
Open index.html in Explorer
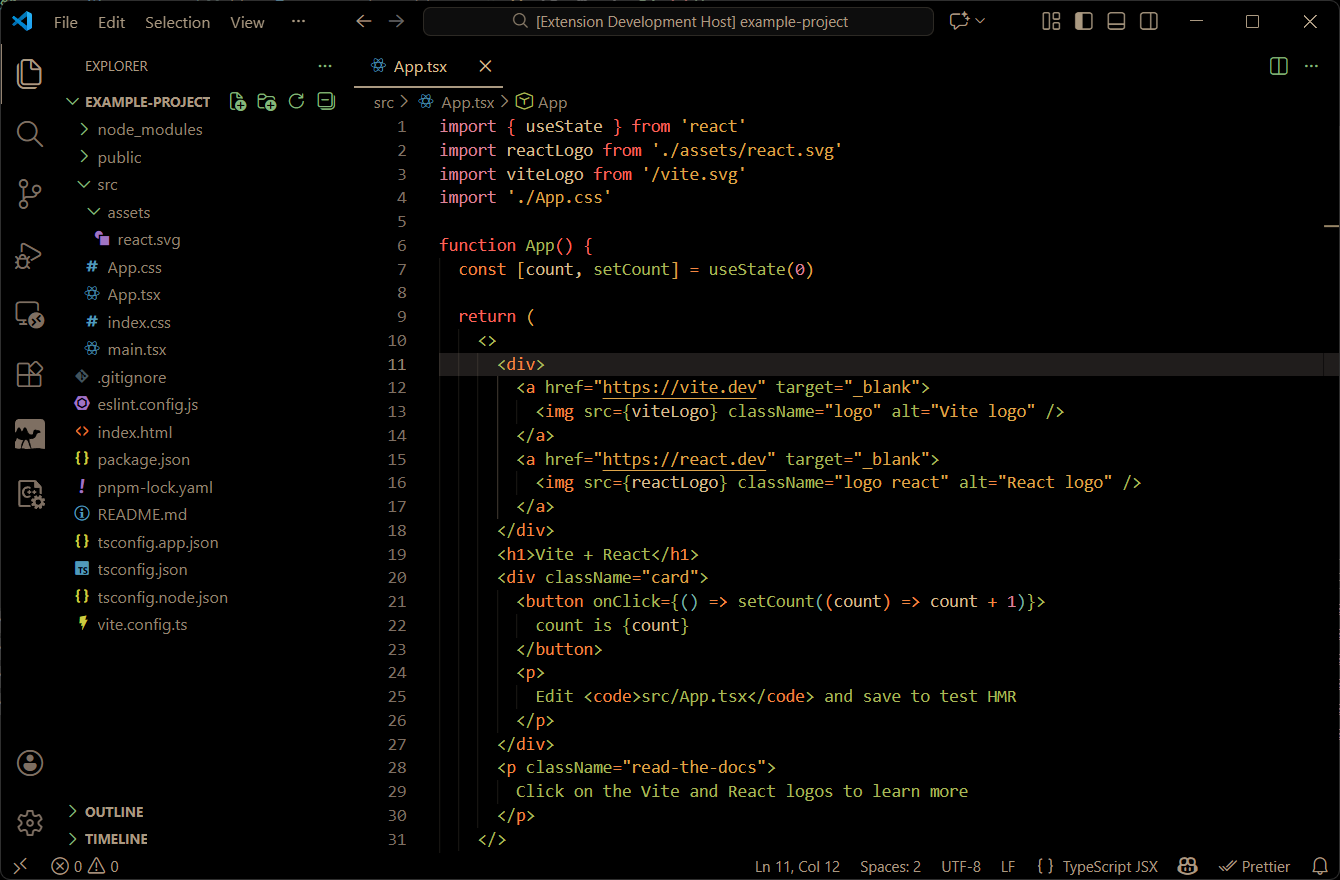(134, 433)
